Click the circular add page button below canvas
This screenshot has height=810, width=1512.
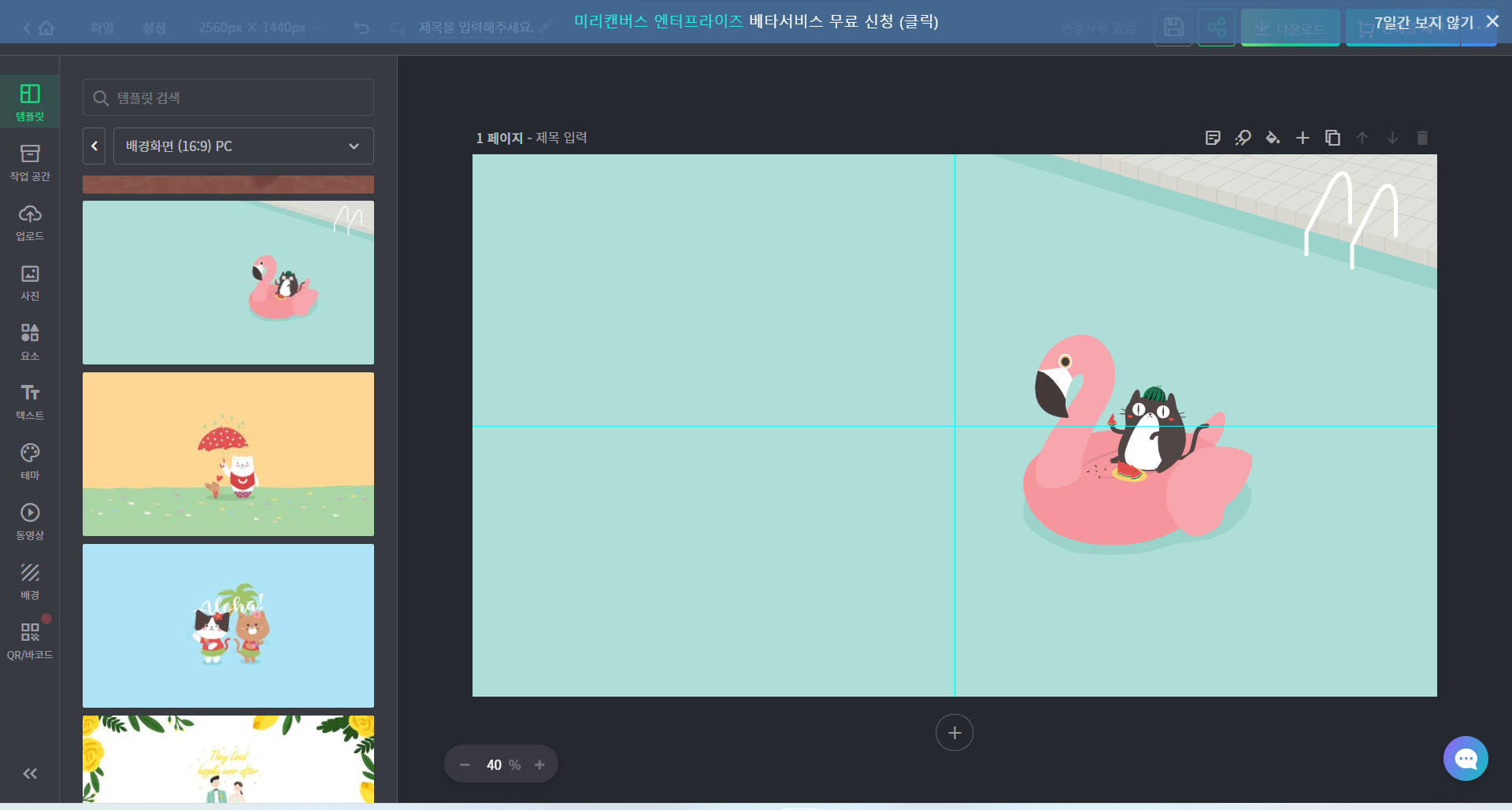click(954, 733)
